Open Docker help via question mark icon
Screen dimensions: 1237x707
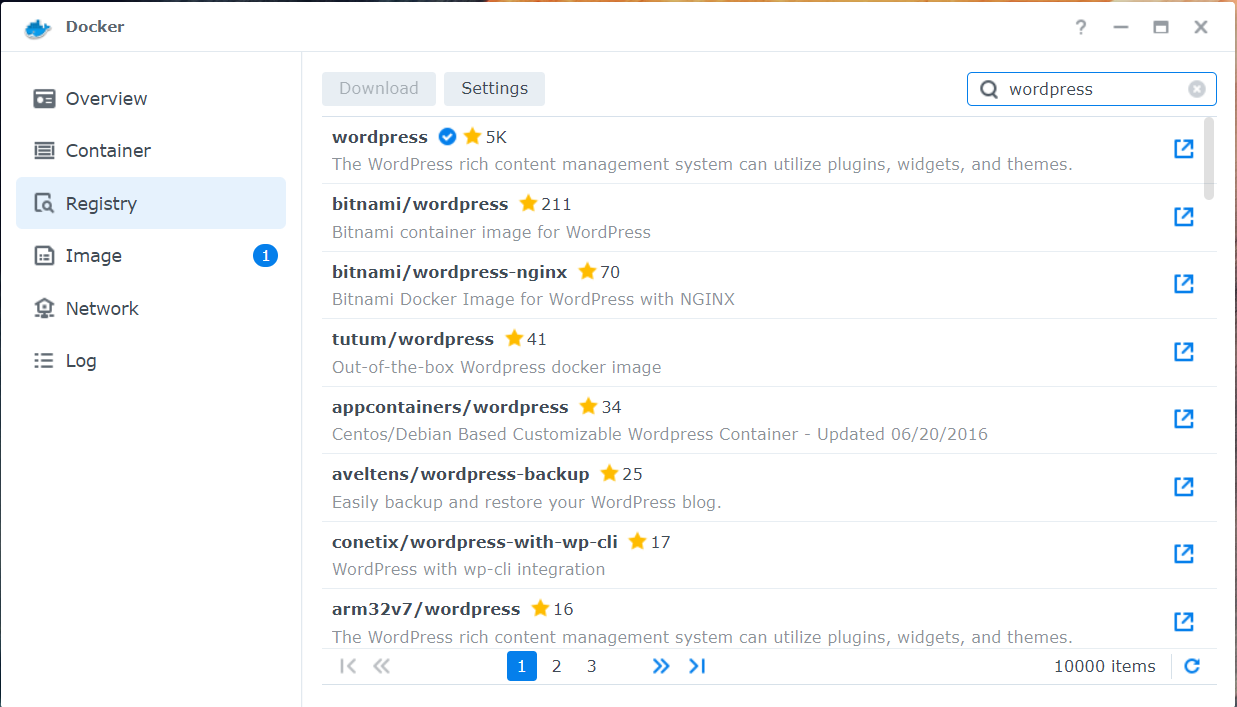(1081, 27)
